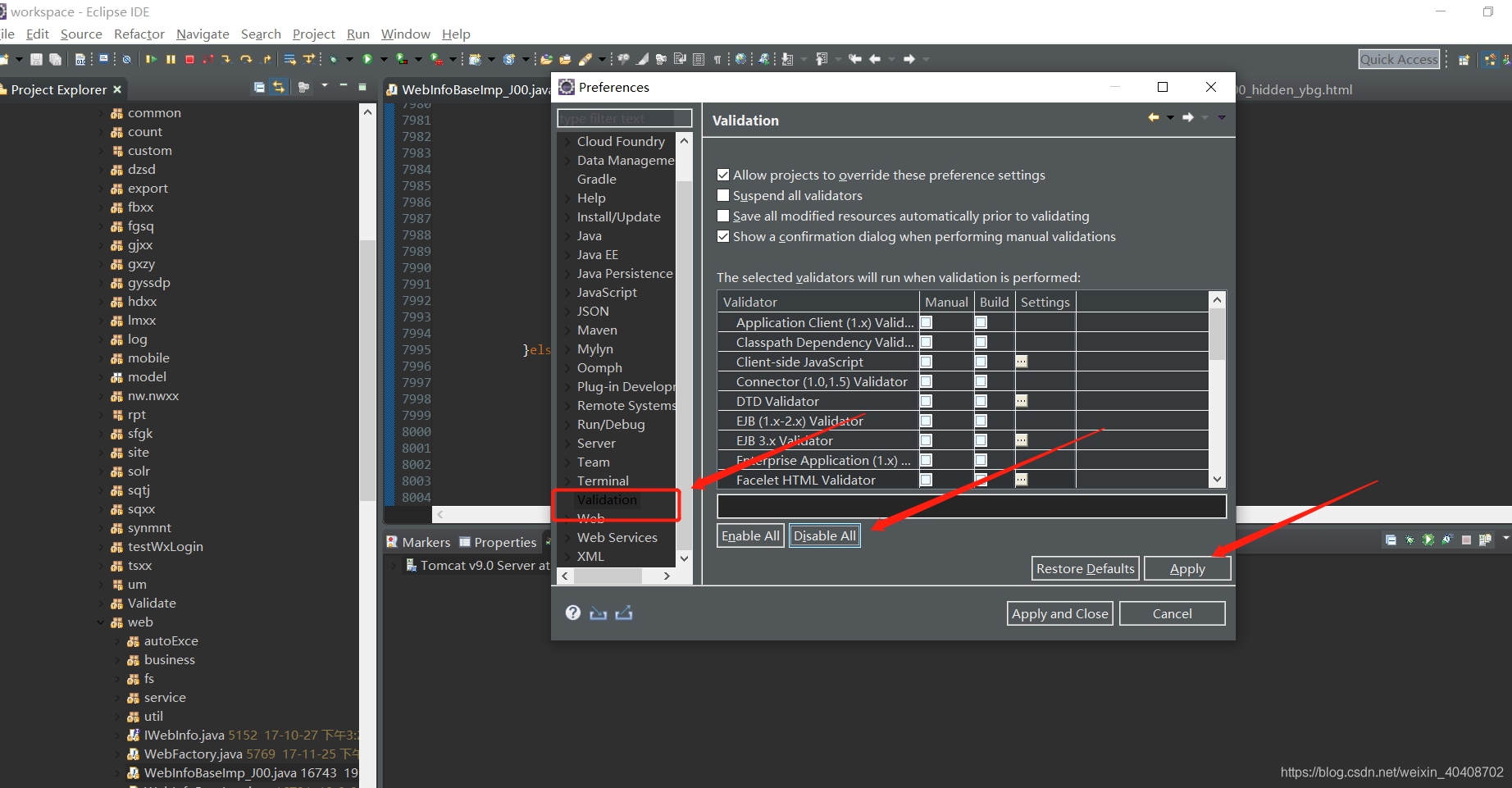
Task: Click the Save icon in the toolbar
Action: click(x=36, y=59)
